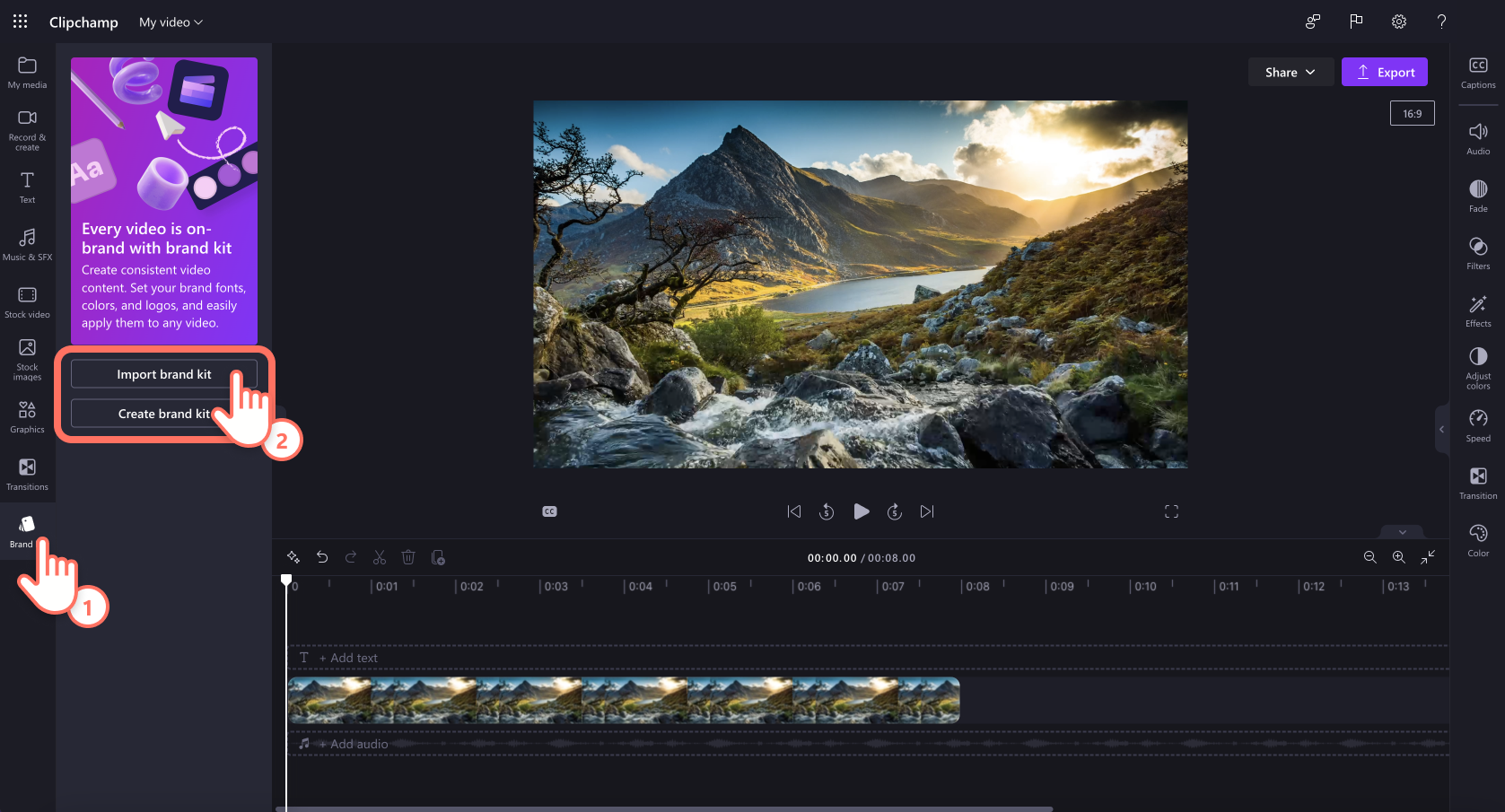
Task: Click the Import brand kit button
Action: pos(163,374)
